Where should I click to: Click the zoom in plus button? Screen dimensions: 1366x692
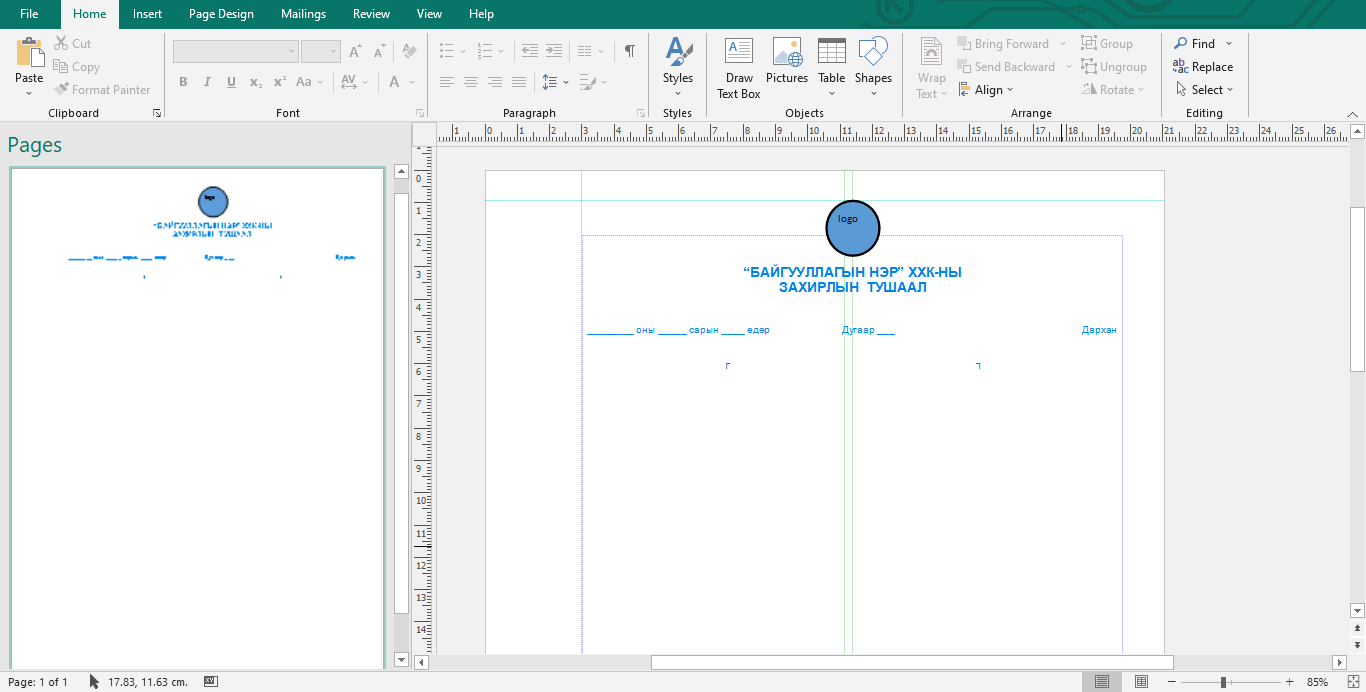(x=1289, y=682)
